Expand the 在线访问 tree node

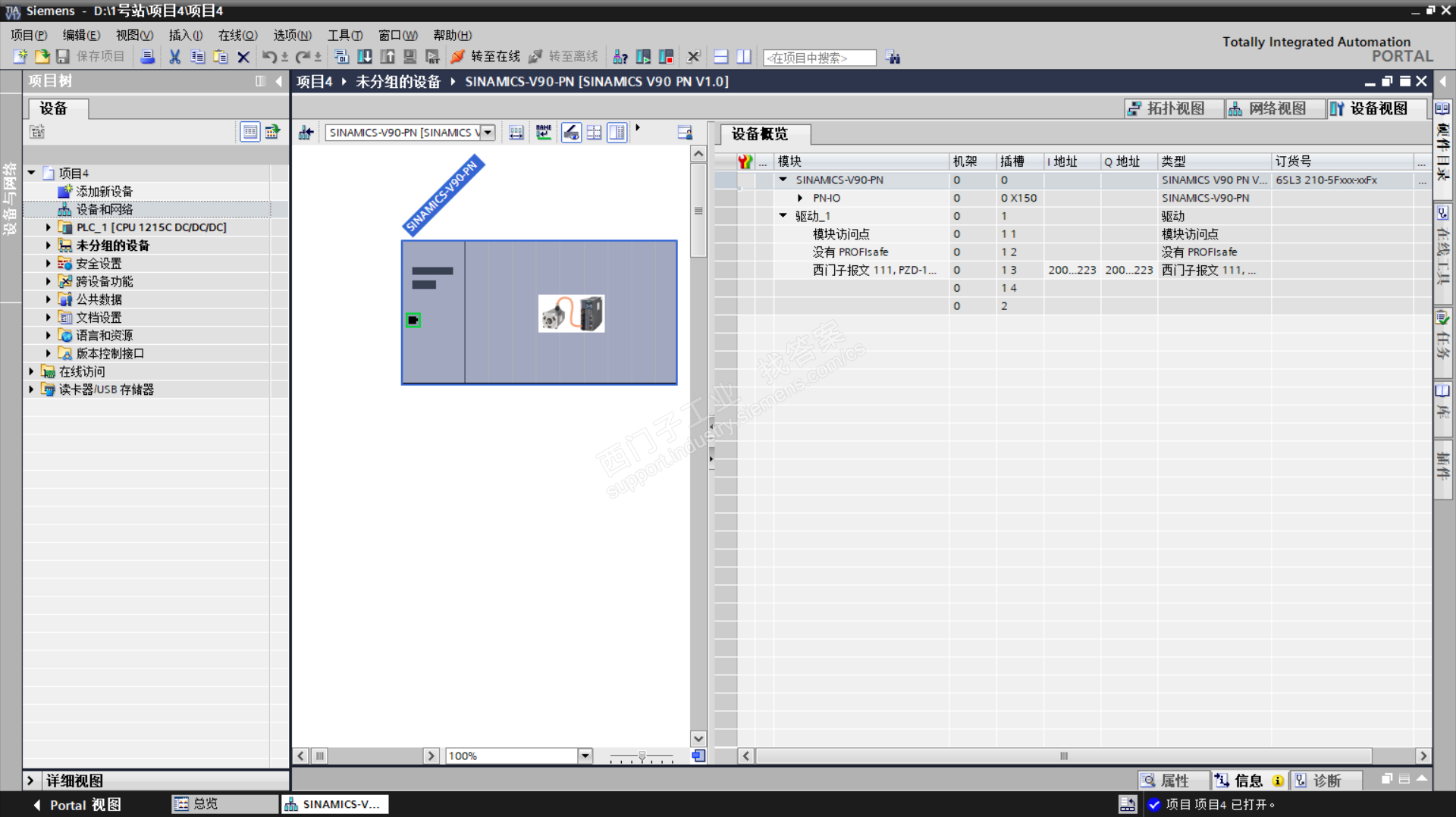(x=31, y=371)
